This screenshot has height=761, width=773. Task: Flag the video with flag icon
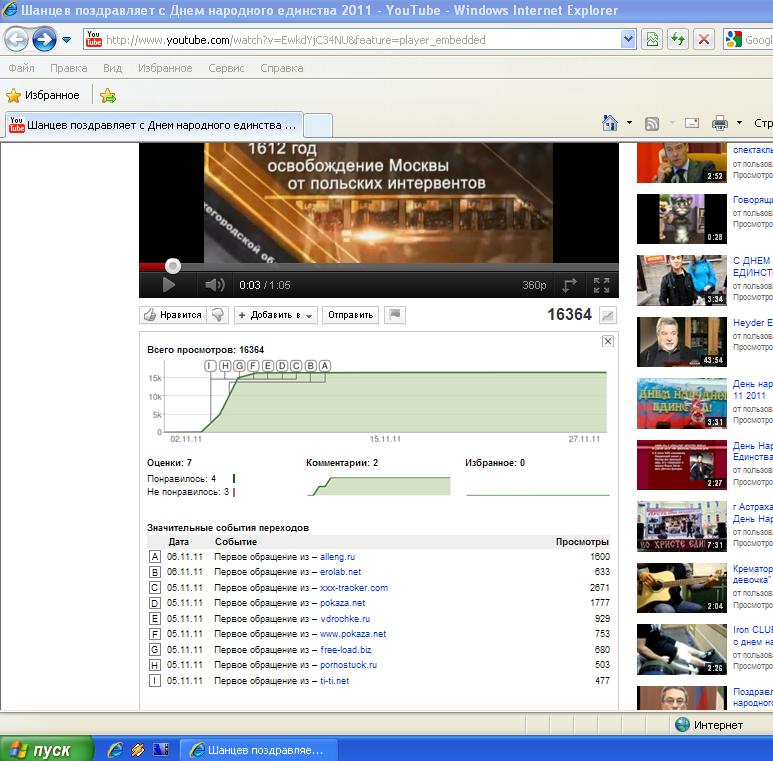coord(395,315)
